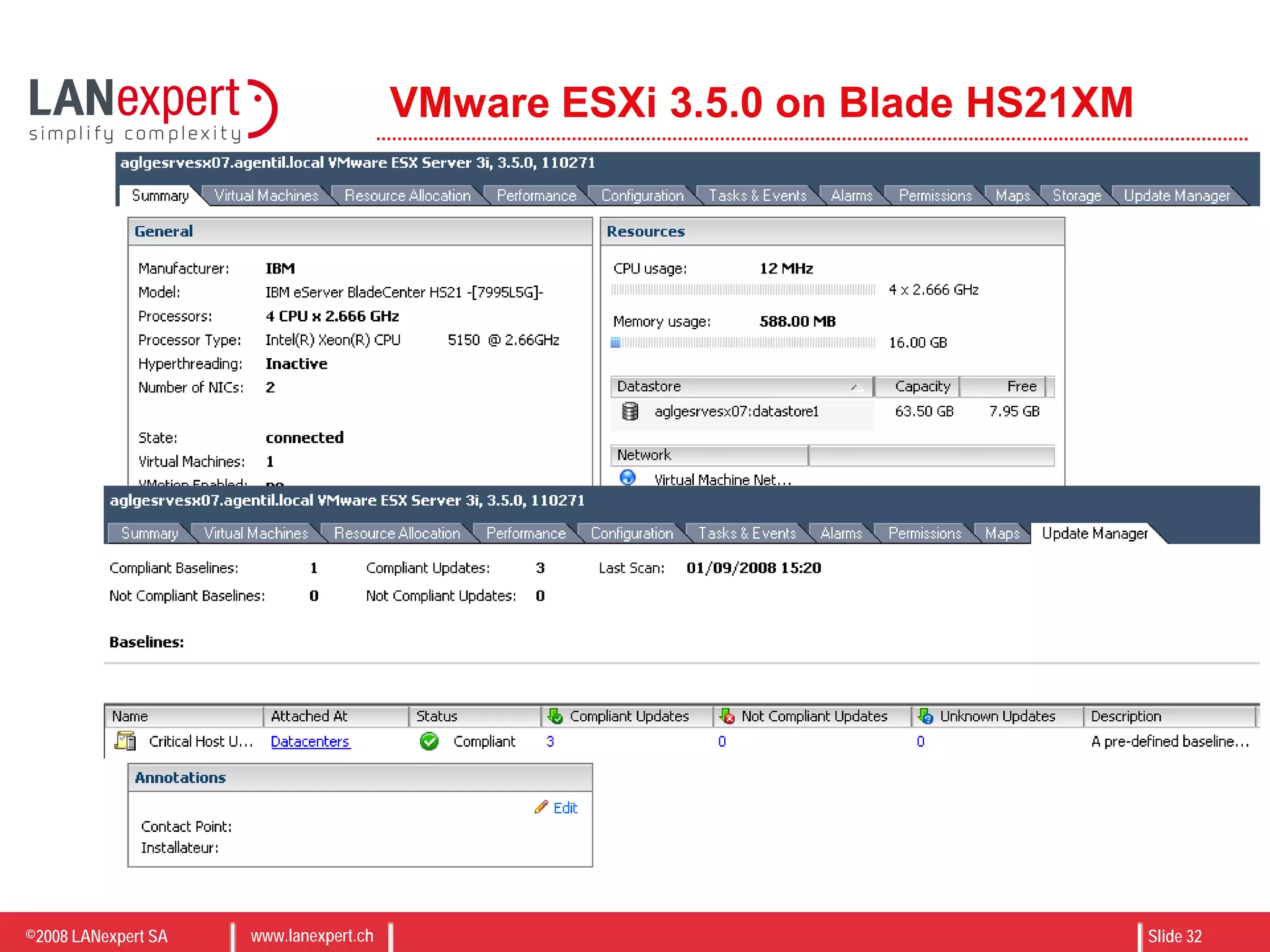Open the upper Performance tab
1270x952 pixels.
(536, 196)
